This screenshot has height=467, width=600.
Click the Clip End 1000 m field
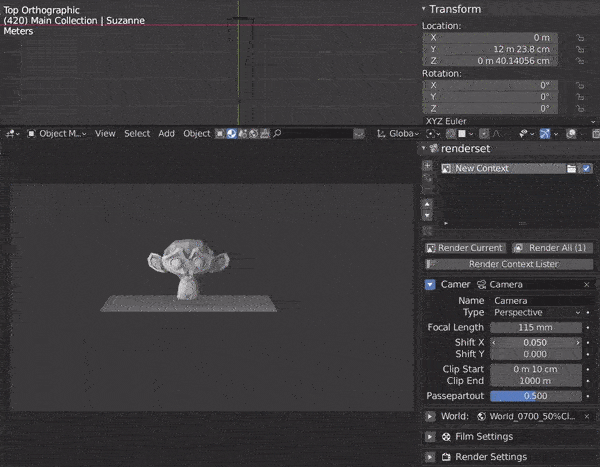(536, 381)
